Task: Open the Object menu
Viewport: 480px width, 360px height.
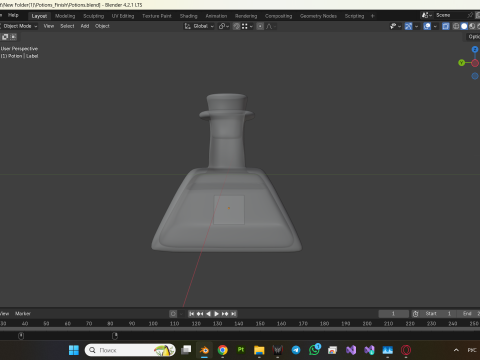Action: coord(102,26)
